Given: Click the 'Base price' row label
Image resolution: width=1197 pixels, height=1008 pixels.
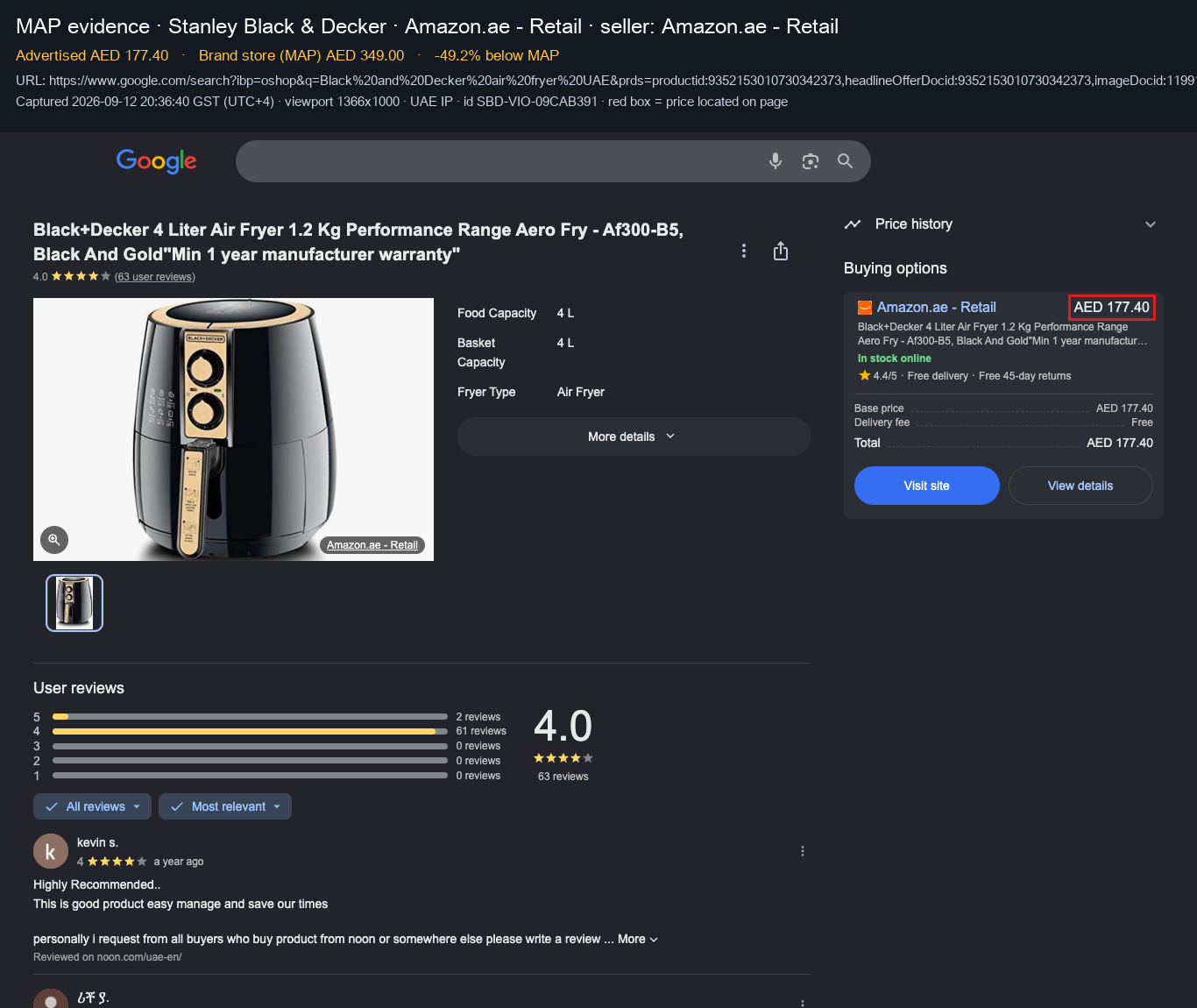Looking at the screenshot, I should pyautogui.click(x=879, y=408).
